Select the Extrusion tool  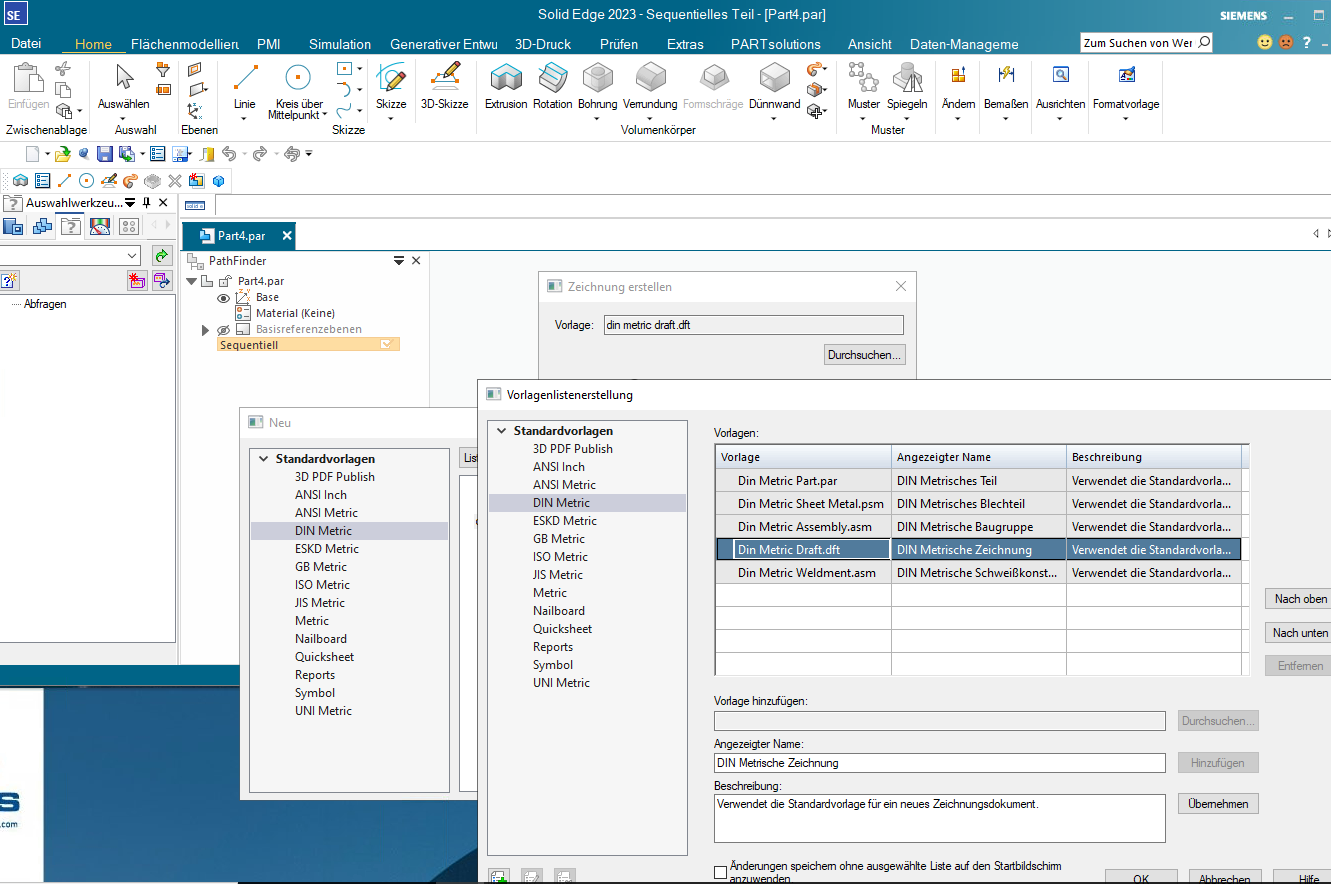click(x=506, y=85)
